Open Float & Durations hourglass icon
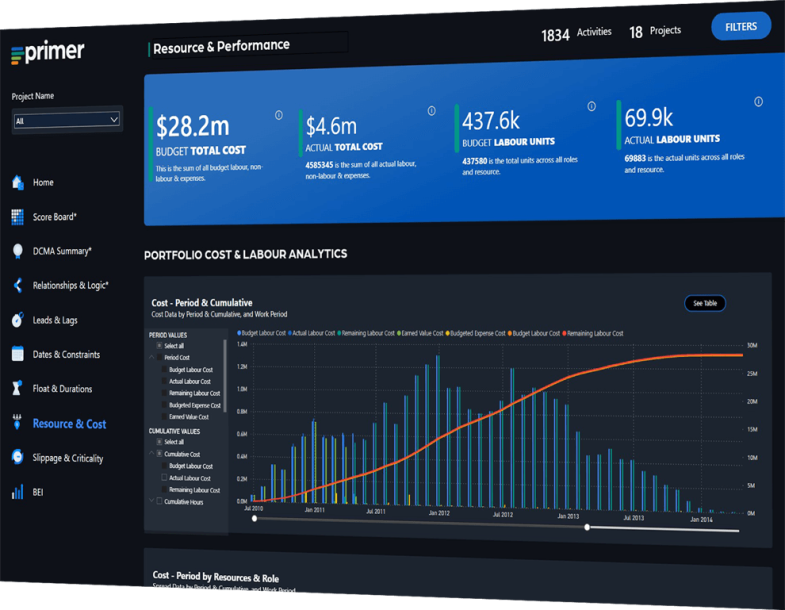The height and width of the screenshot is (610, 785). 17,388
